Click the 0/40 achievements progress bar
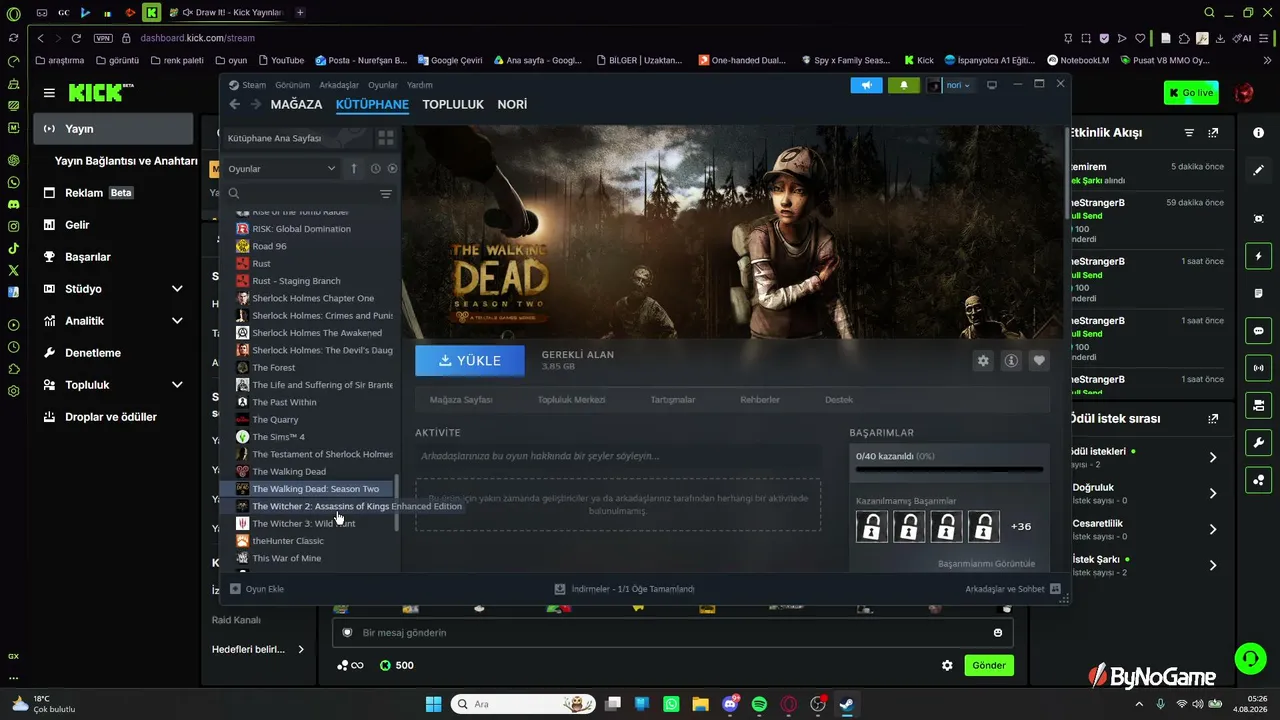Viewport: 1280px width, 720px height. (x=949, y=468)
